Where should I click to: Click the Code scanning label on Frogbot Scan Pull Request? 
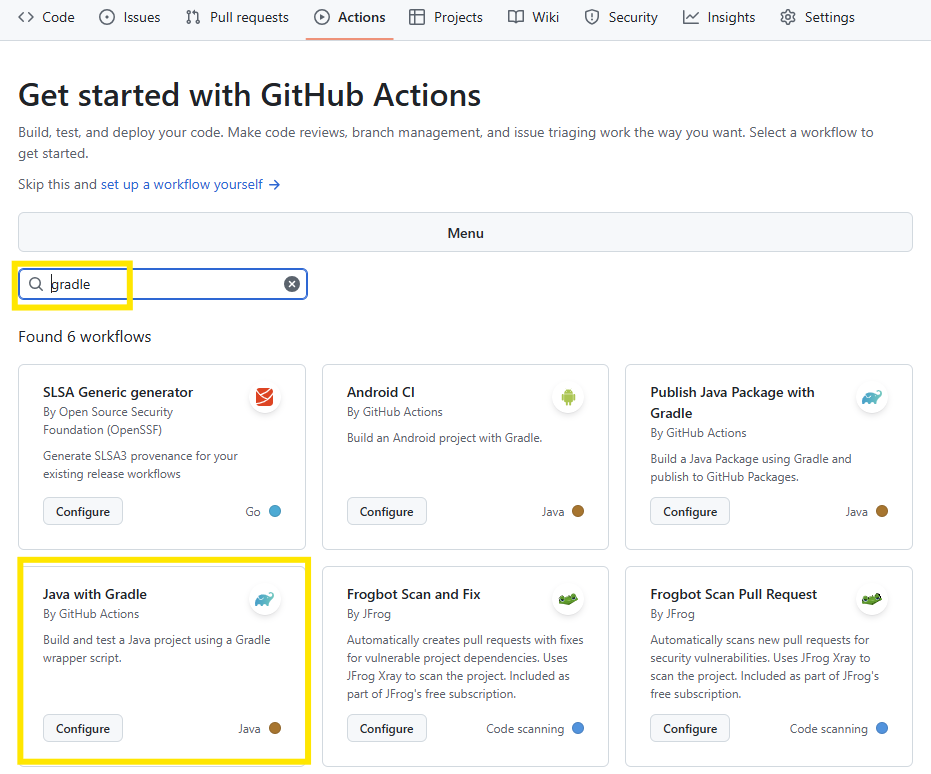coord(828,728)
